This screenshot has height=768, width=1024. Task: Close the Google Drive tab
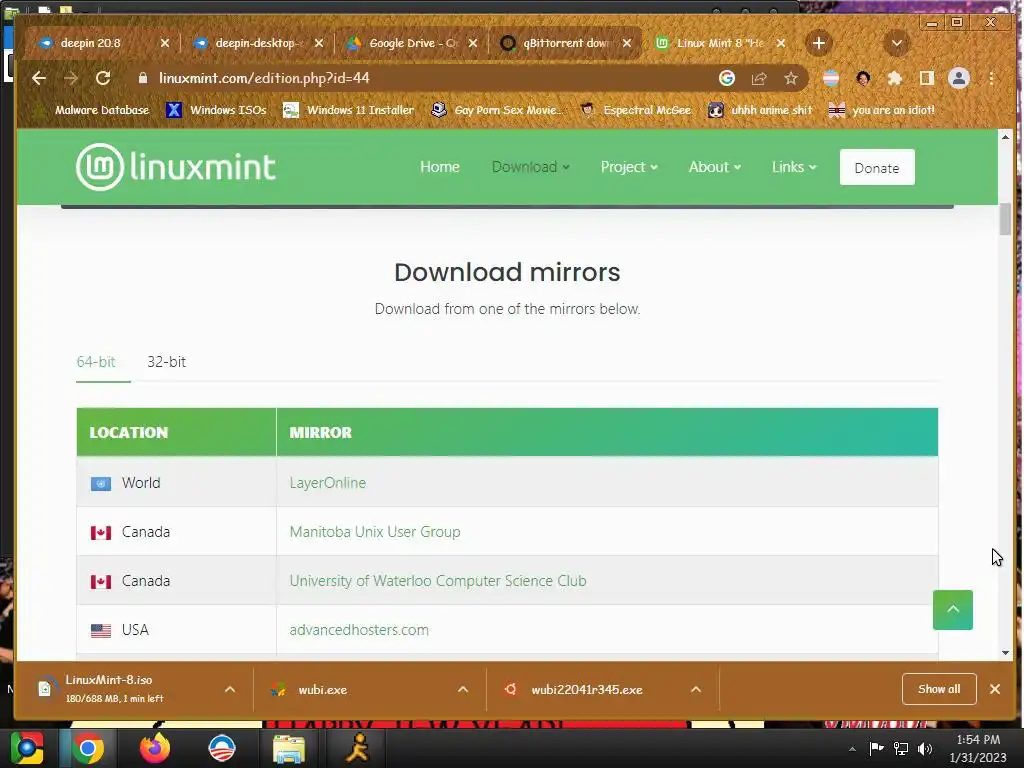[473, 43]
